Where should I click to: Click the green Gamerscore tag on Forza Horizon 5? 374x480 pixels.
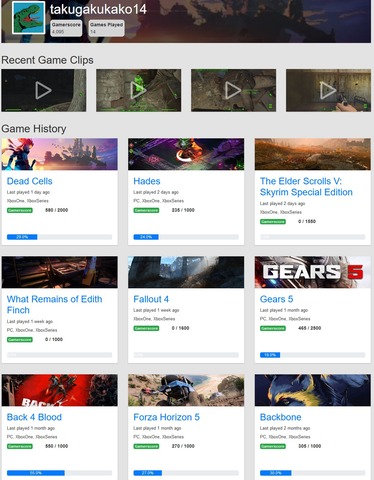click(146, 446)
